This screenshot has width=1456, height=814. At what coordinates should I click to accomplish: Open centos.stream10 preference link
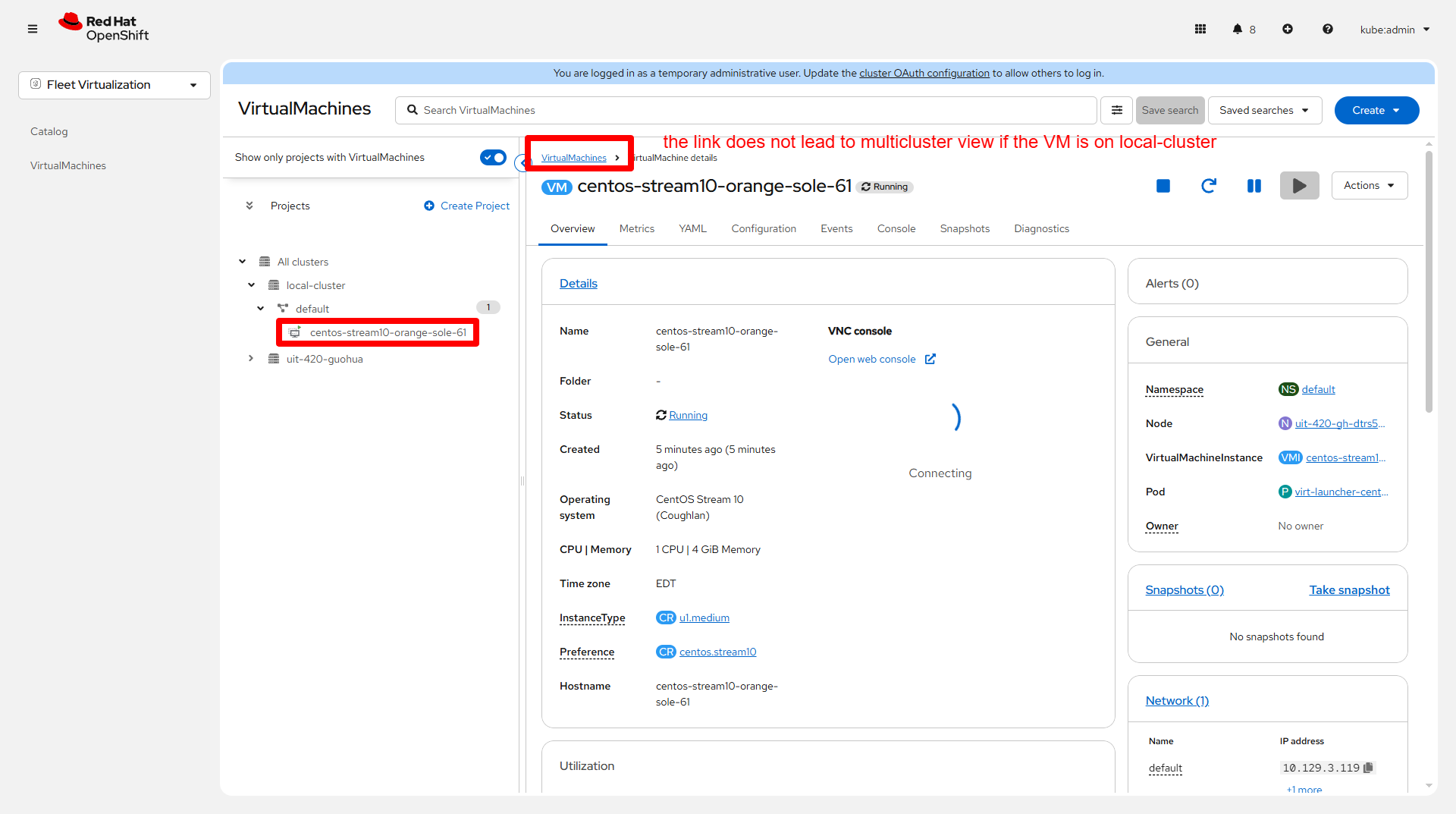click(718, 652)
